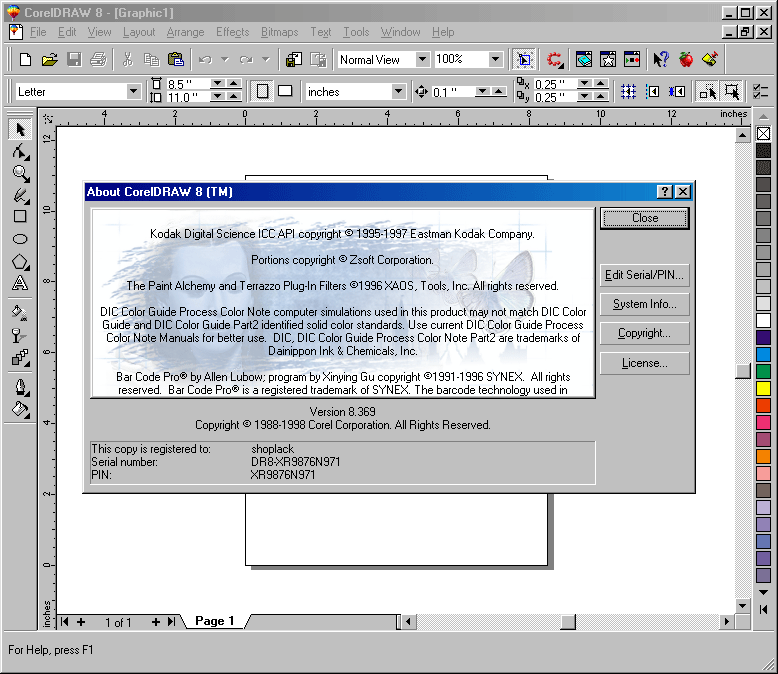Pick the Rectangle tool
The width and height of the screenshot is (778, 674).
tap(20, 216)
